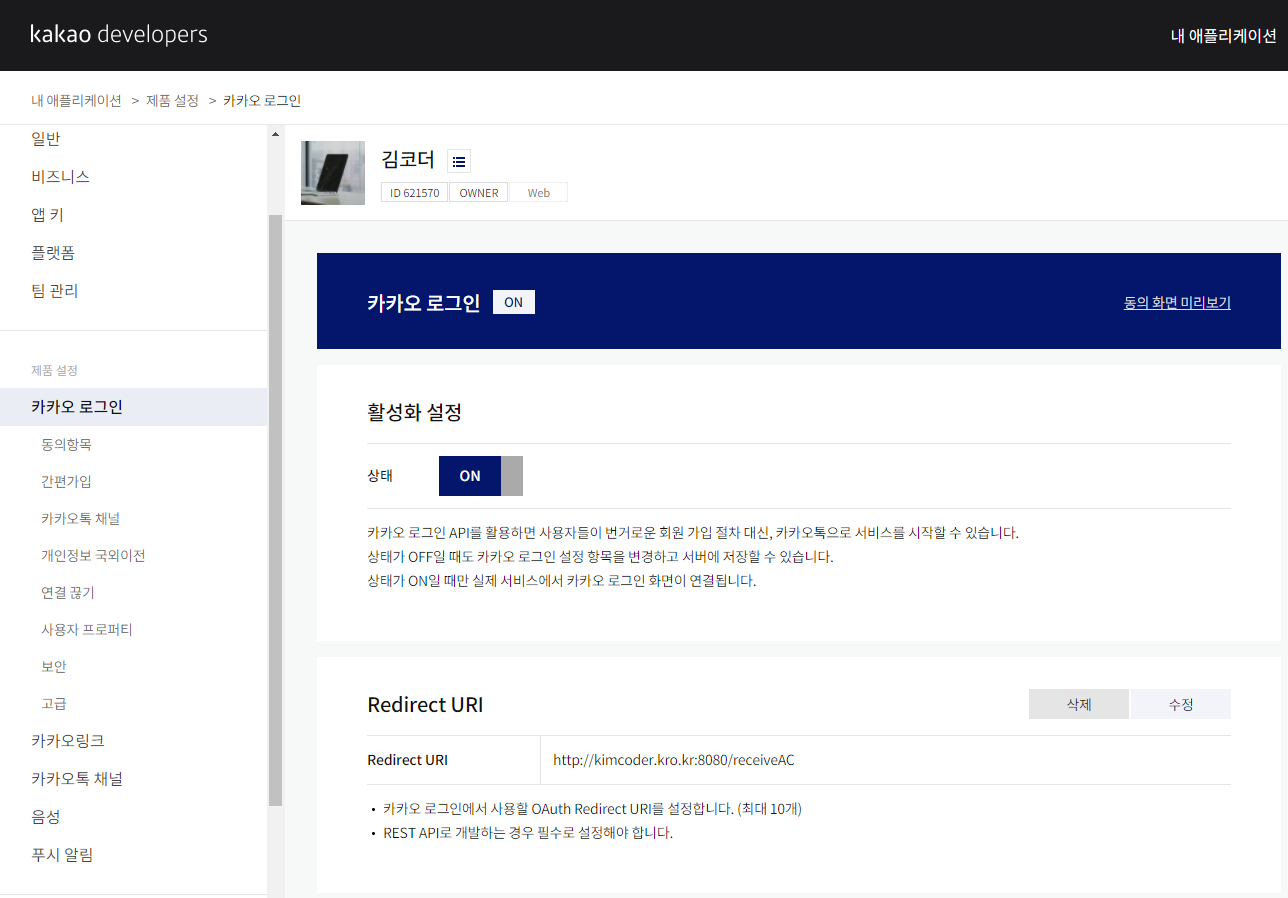Open 동의 화면 미리보기 link

pyautogui.click(x=1177, y=302)
